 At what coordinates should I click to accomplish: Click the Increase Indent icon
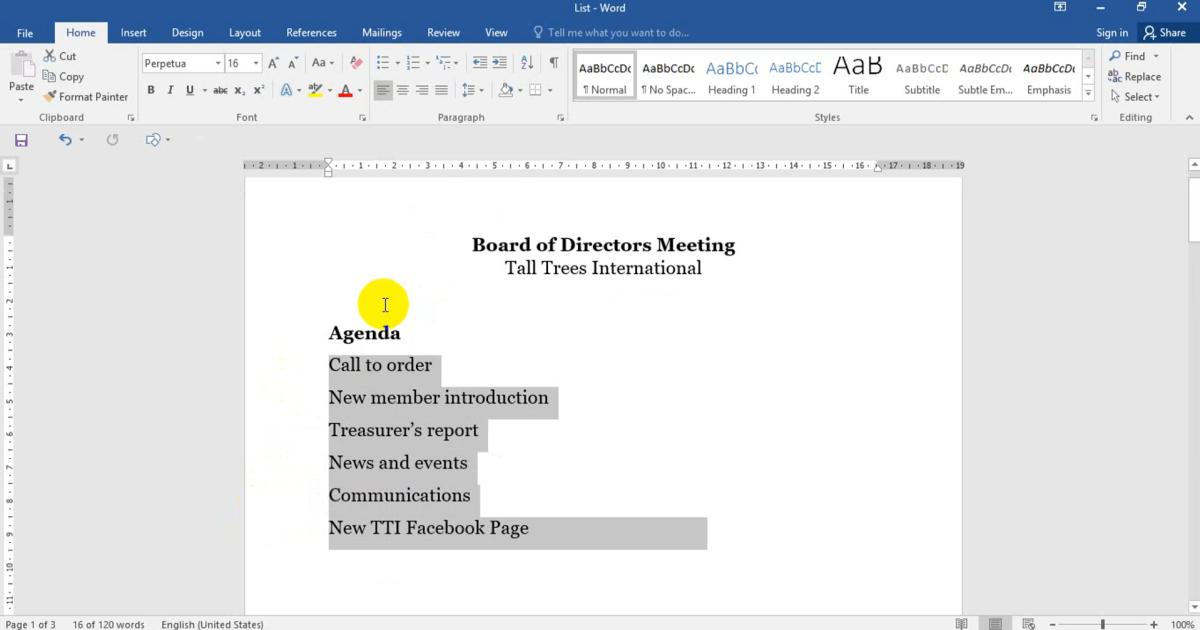(500, 63)
